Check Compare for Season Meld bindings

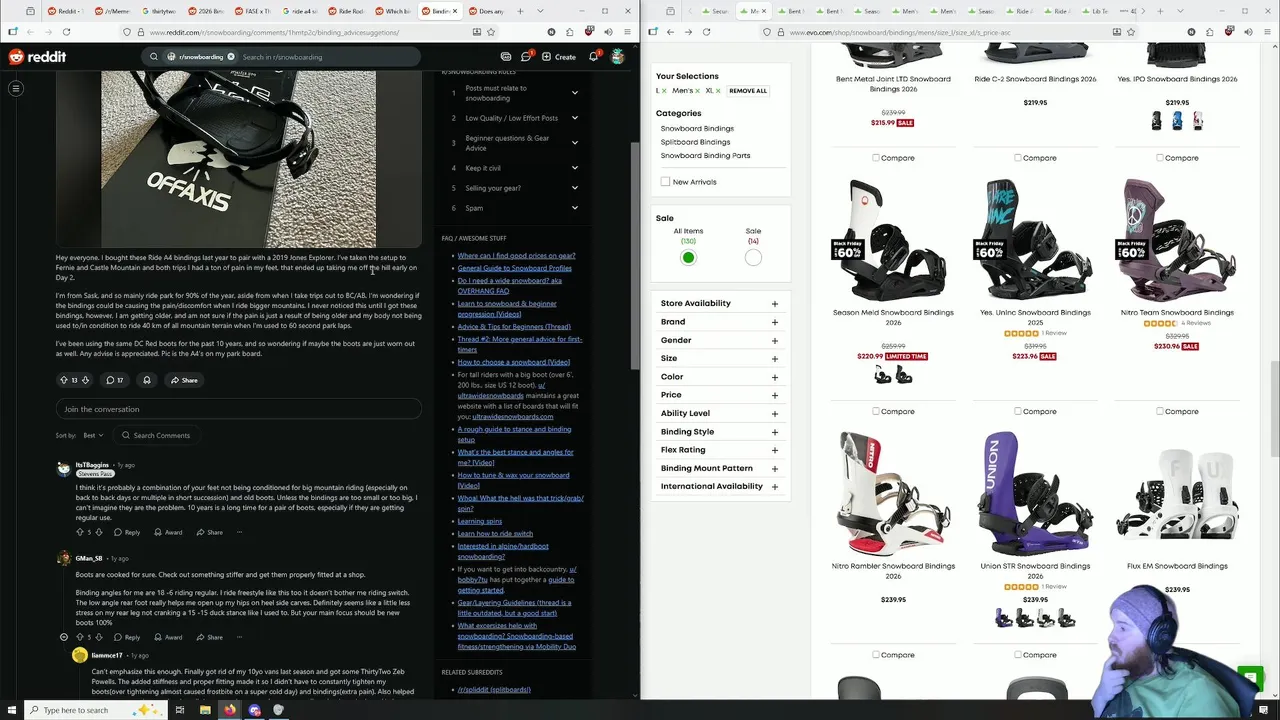pos(876,411)
